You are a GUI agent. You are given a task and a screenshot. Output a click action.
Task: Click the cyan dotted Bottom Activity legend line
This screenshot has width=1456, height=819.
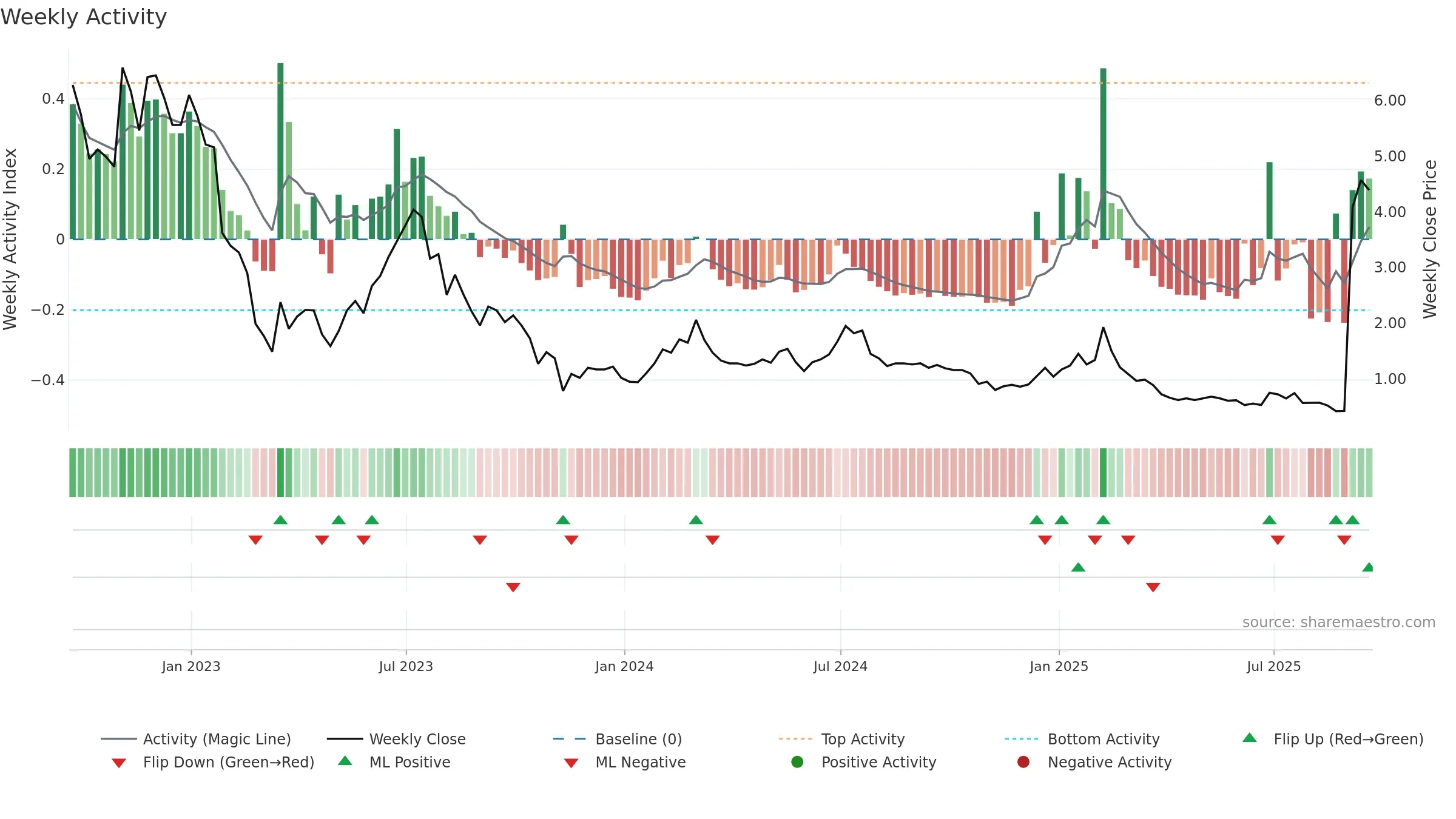[1021, 739]
